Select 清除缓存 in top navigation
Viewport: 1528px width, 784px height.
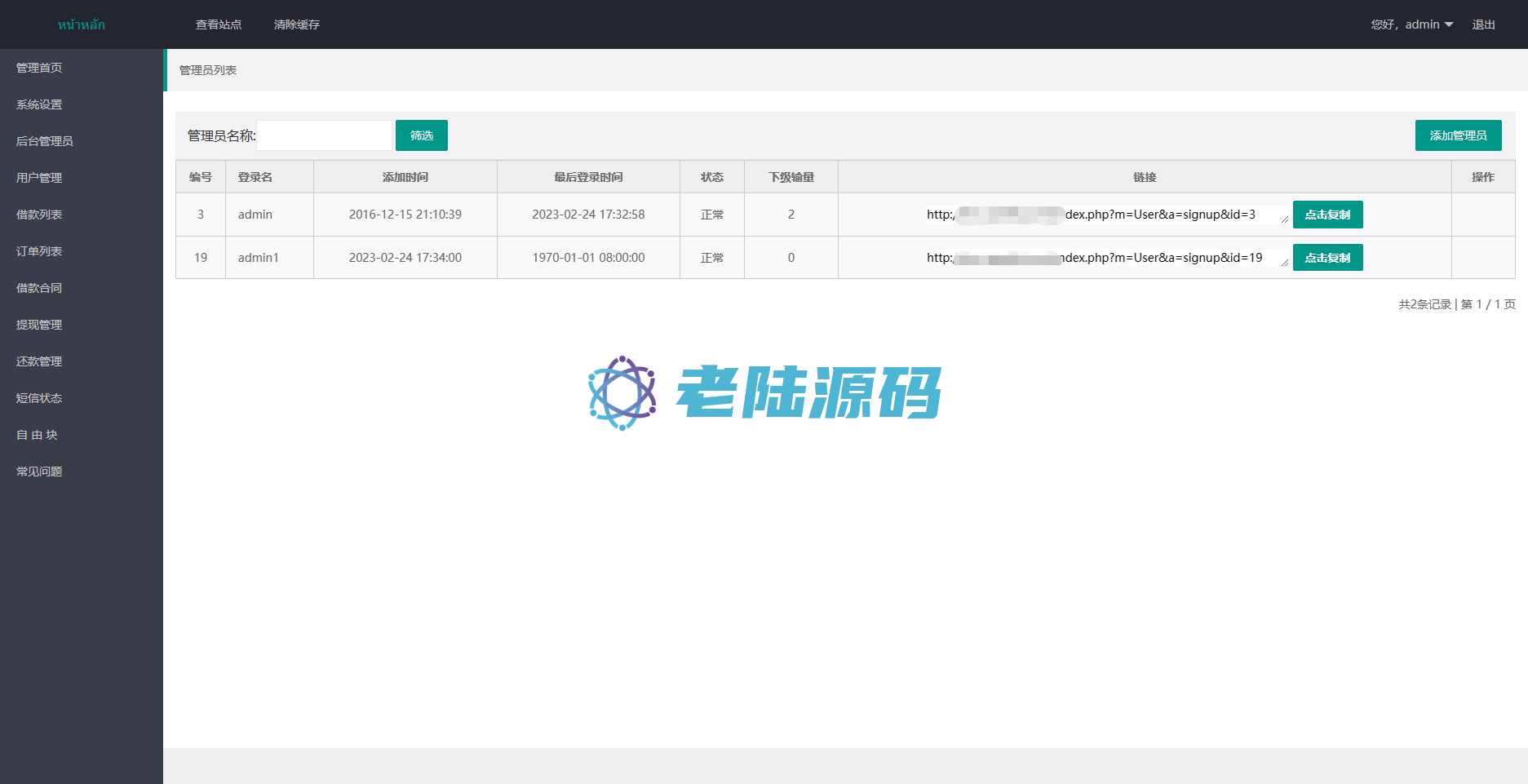297,24
